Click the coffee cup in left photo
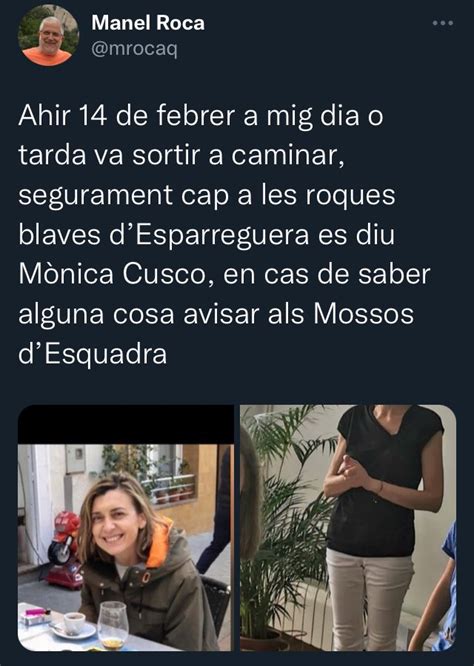 74,624
